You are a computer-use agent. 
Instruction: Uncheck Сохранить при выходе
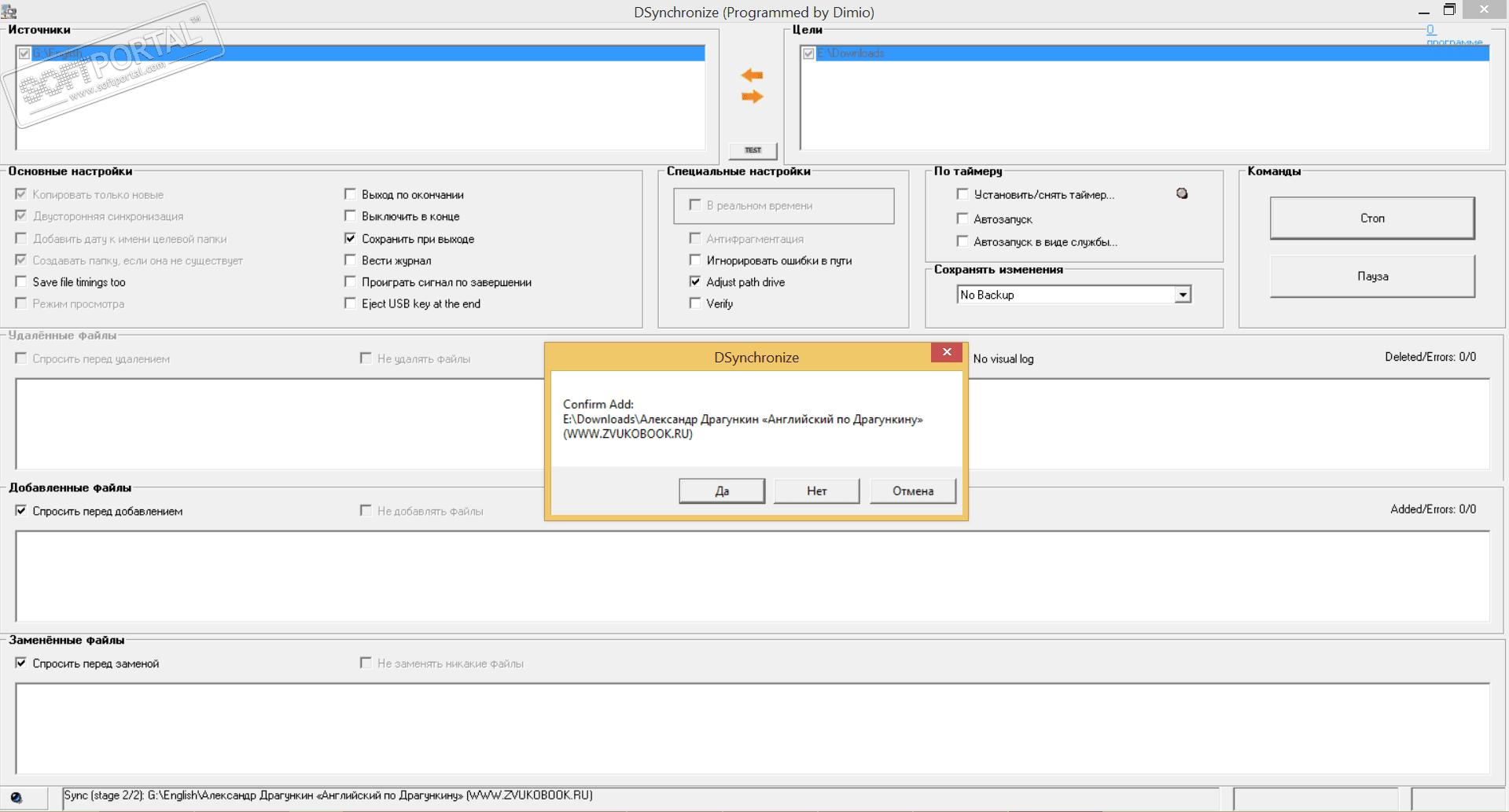[x=351, y=238]
